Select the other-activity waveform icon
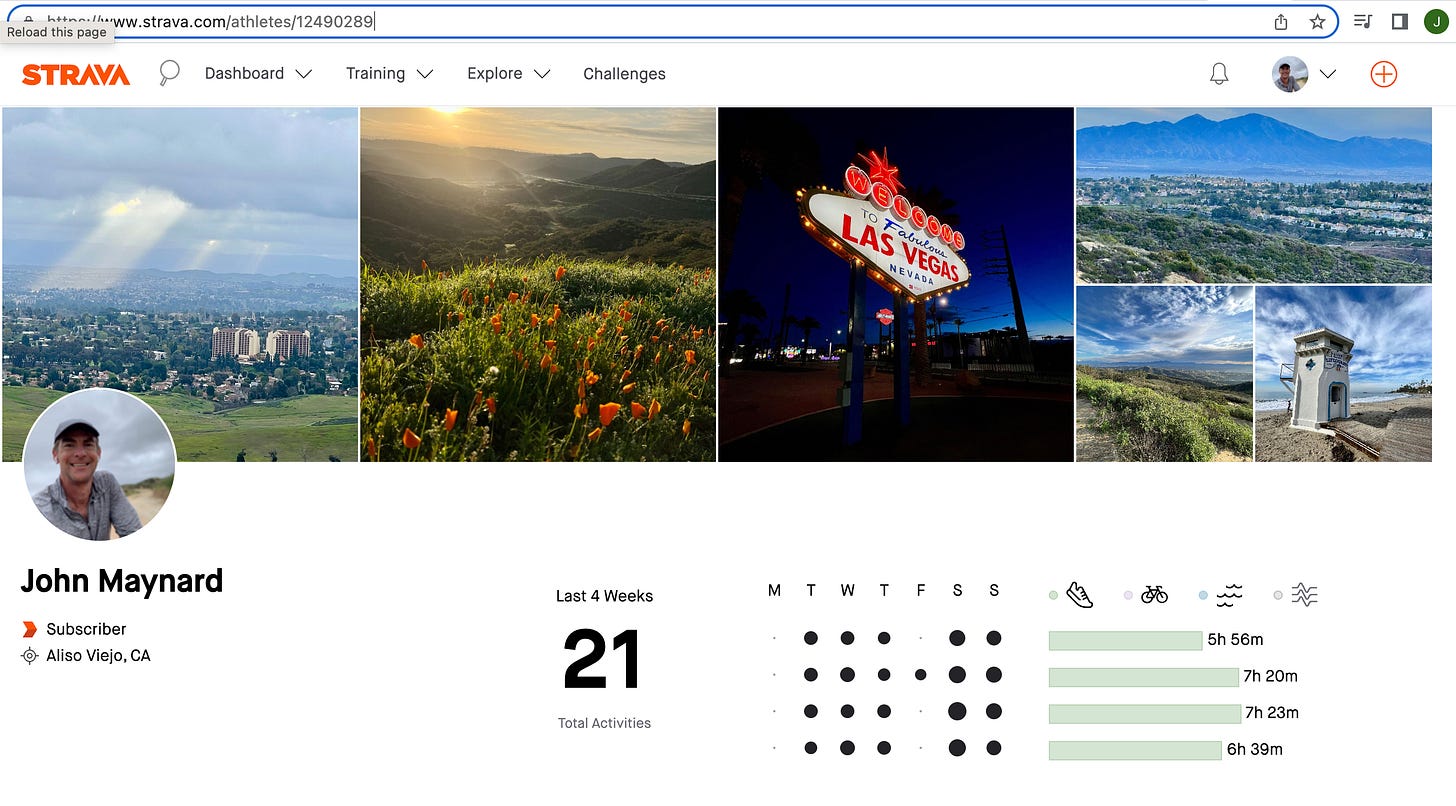This screenshot has height=806, width=1456. 1304,595
